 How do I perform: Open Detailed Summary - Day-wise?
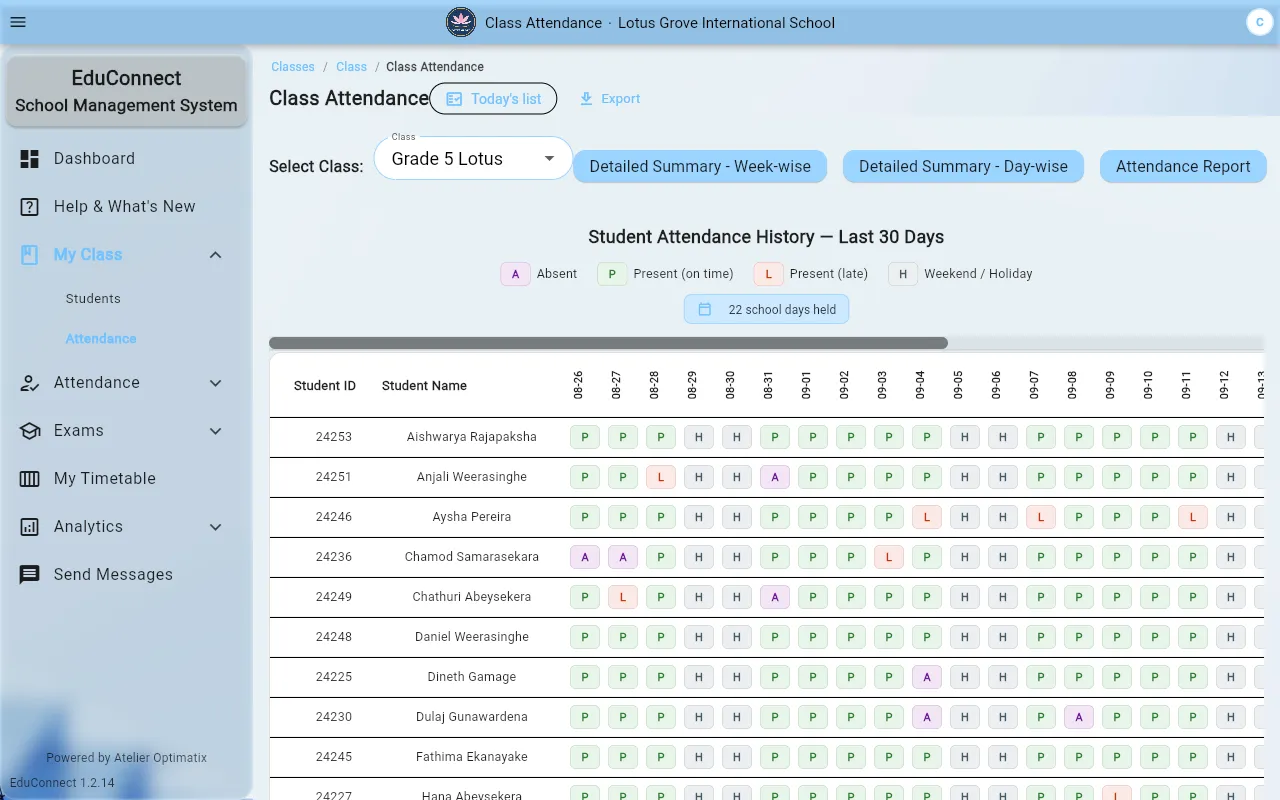pos(963,166)
